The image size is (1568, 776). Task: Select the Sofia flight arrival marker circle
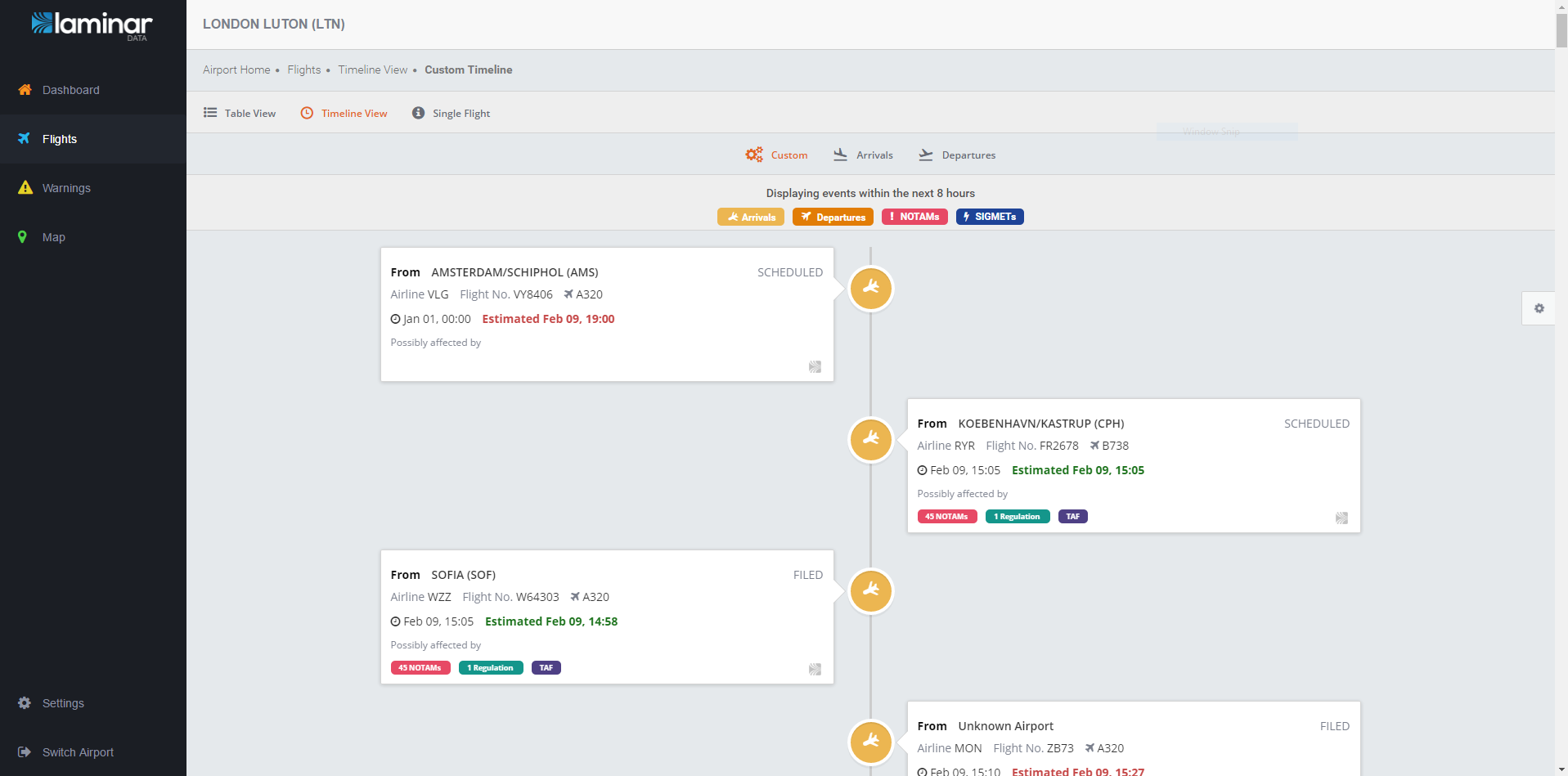[x=870, y=591]
